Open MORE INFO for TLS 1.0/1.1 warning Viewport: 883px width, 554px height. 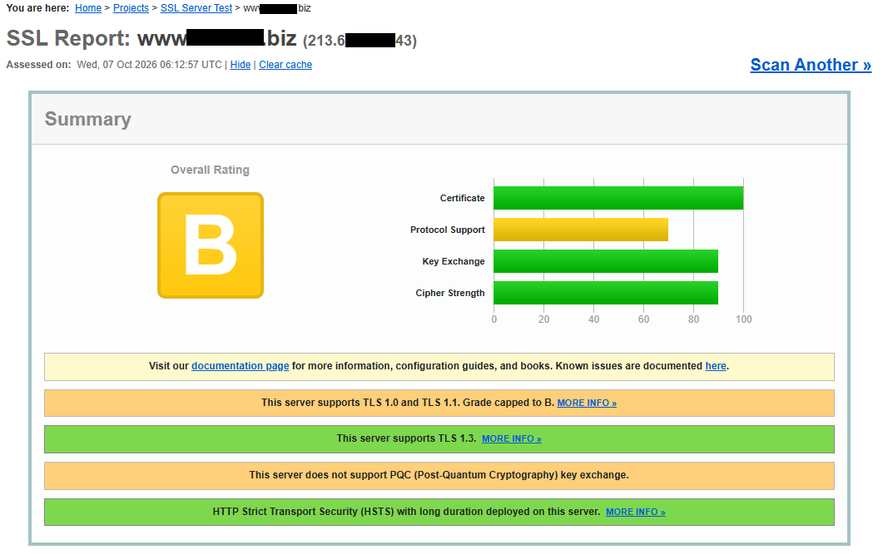pos(587,403)
